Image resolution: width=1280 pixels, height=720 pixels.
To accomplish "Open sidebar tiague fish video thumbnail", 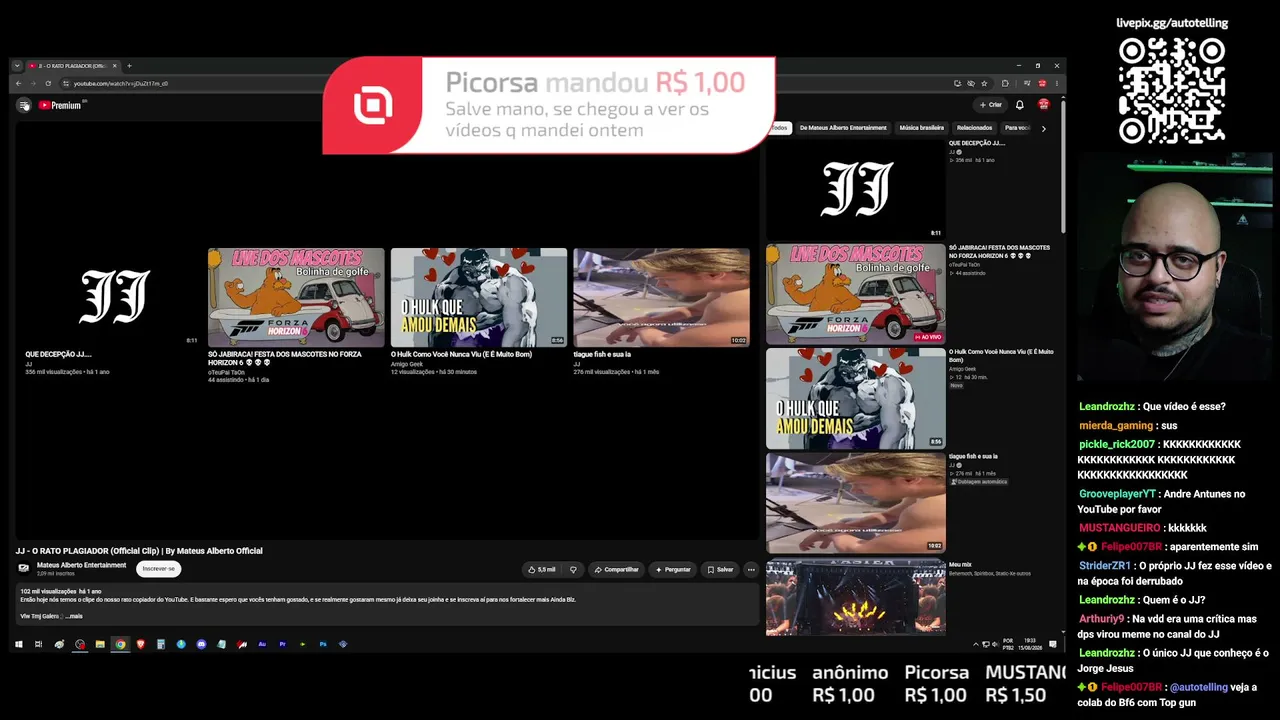I will click(855, 502).
